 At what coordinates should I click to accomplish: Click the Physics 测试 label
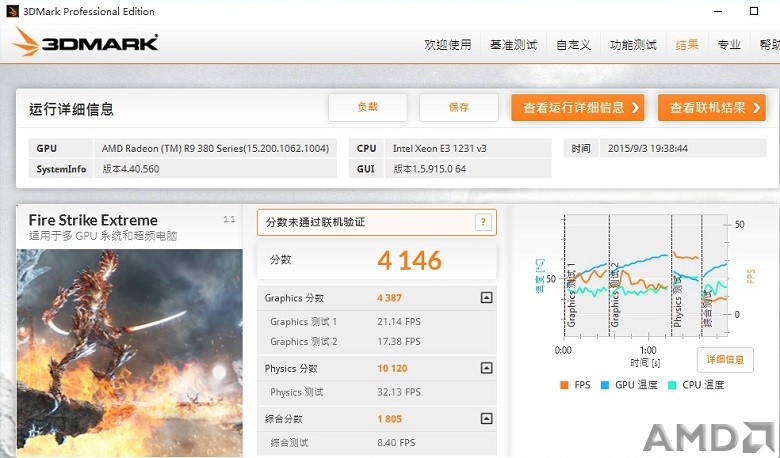[x=296, y=392]
